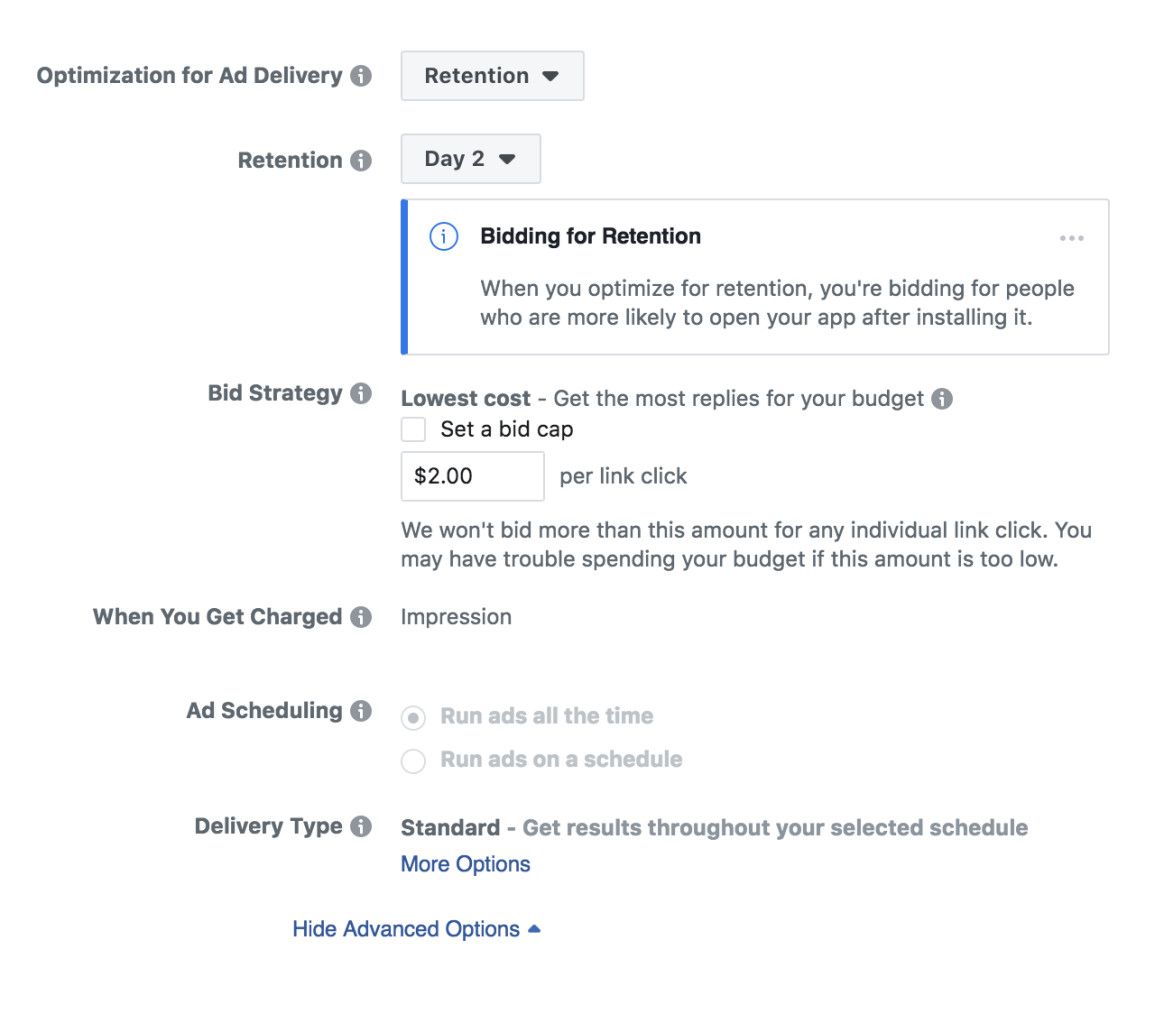1164x1014 pixels.
Task: Click the 'More Options' link
Action: [465, 864]
